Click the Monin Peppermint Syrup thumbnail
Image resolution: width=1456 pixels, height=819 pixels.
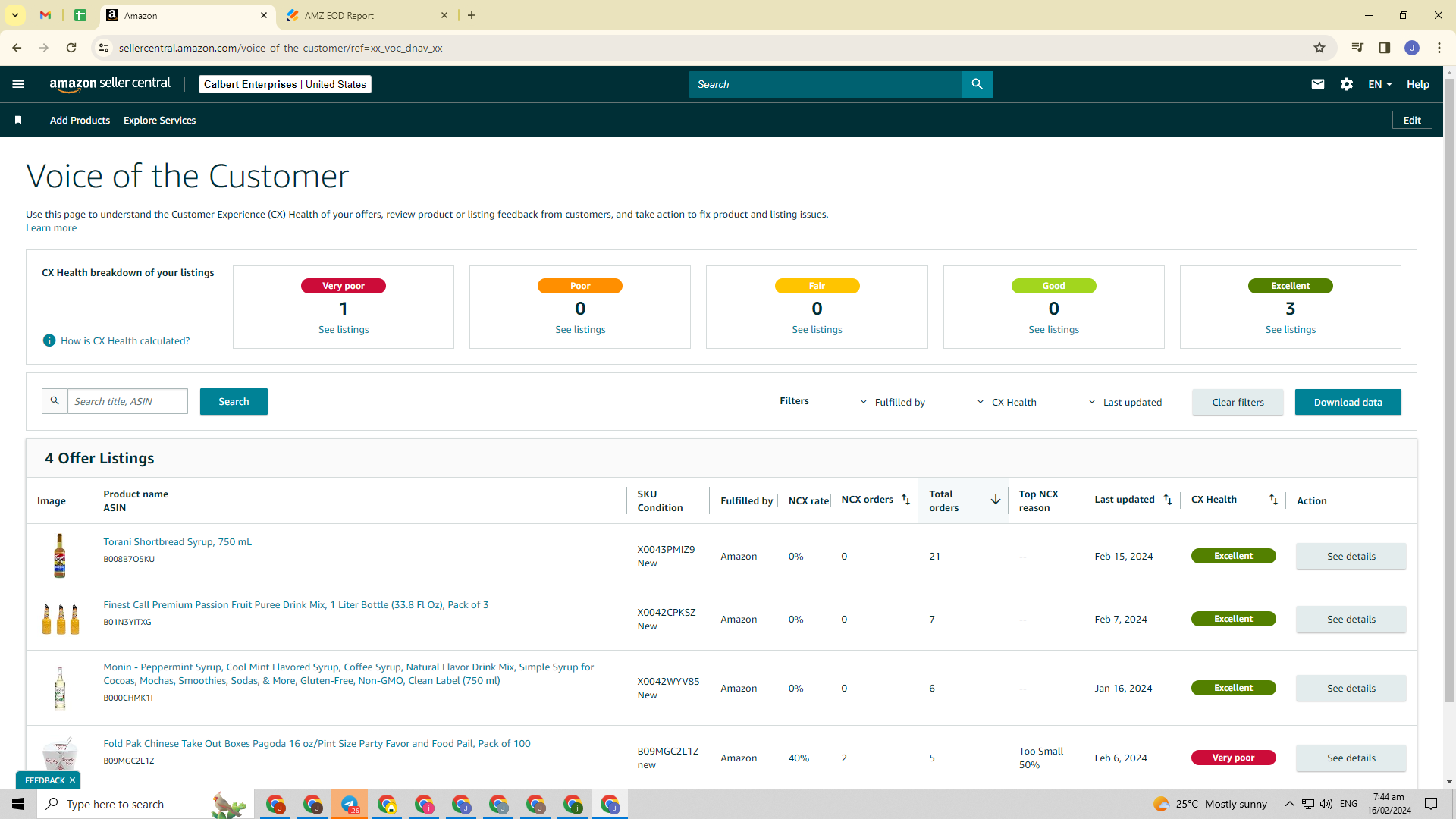point(60,687)
